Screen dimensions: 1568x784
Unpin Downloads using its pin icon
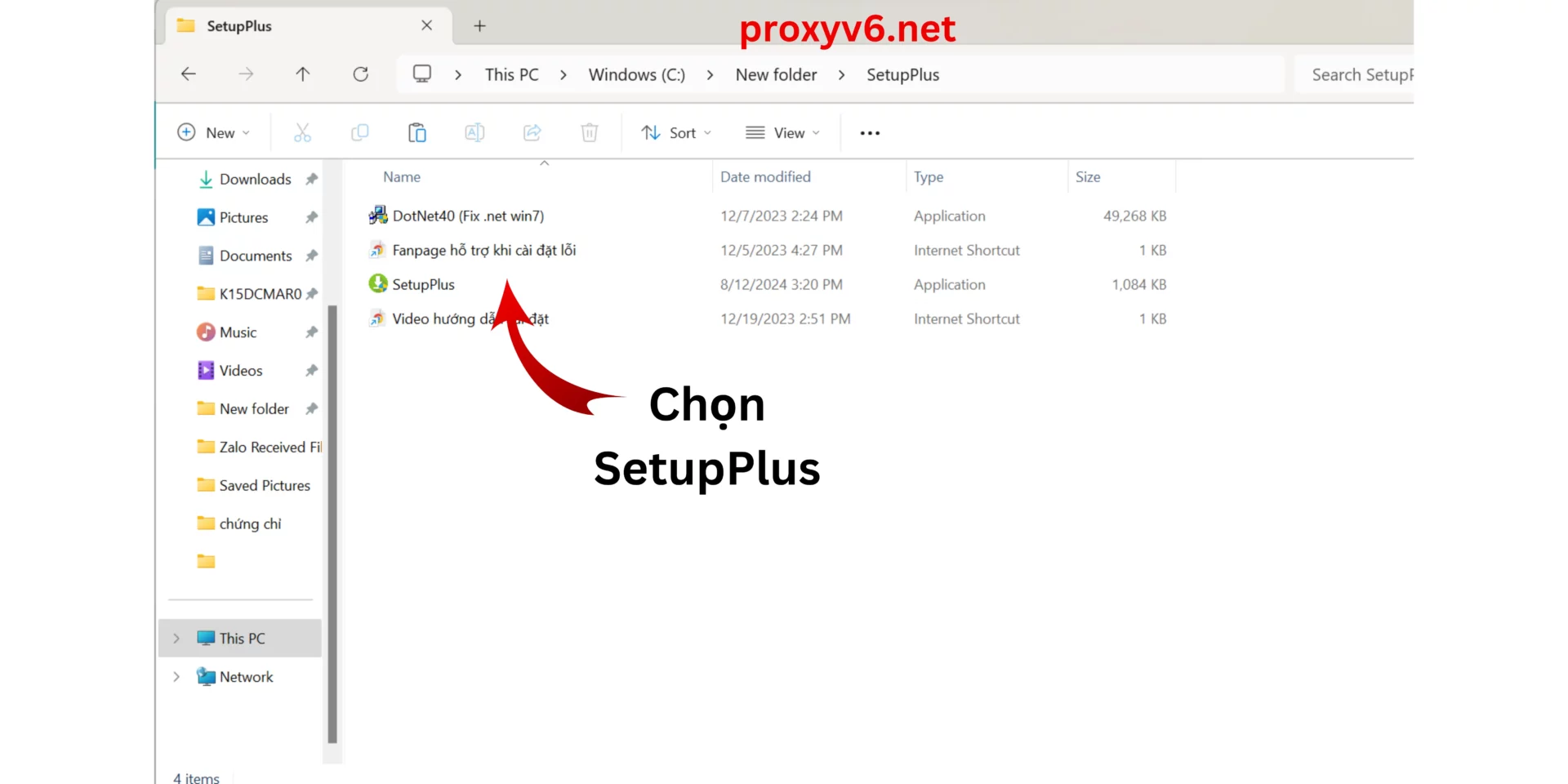pyautogui.click(x=311, y=179)
